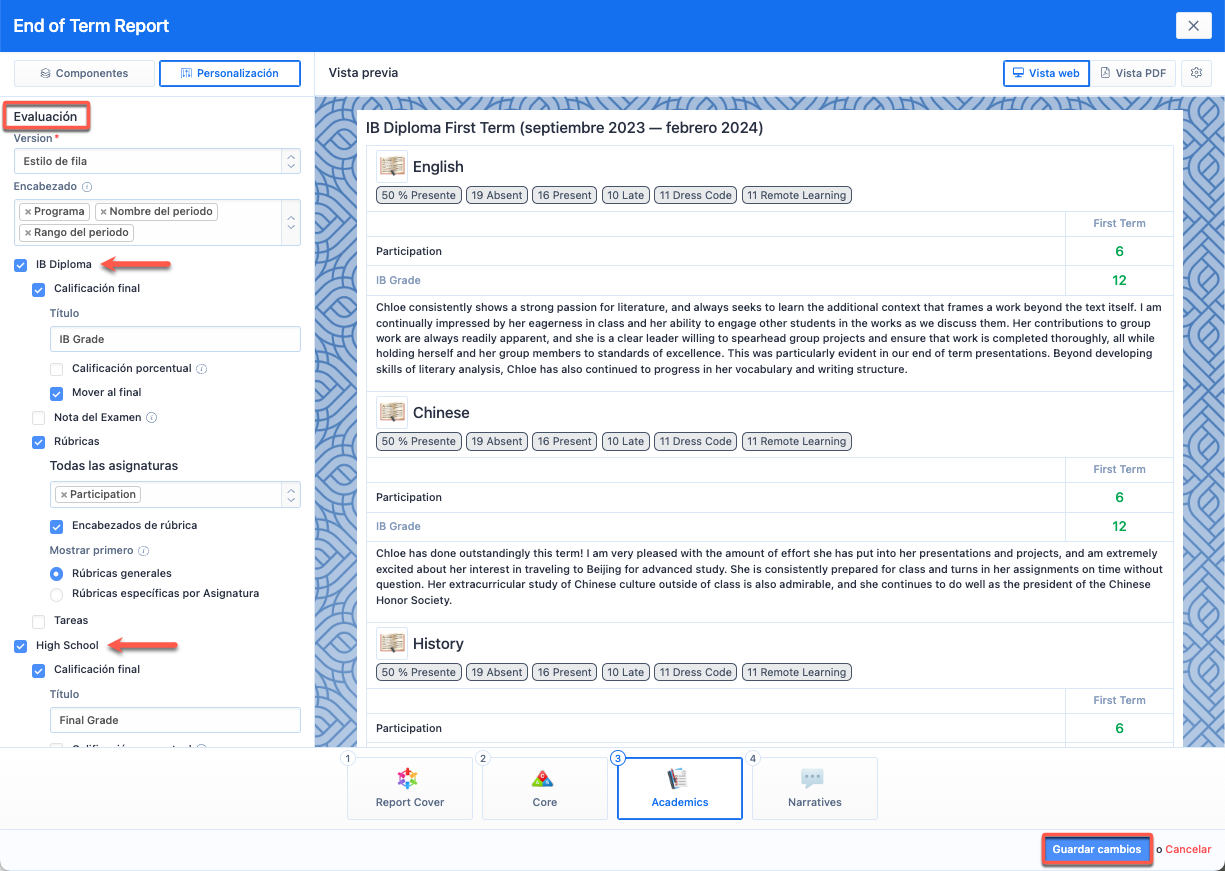Screen dimensions: 1225x871
Task: Select the Narratives page thumbnail
Action: click(814, 788)
